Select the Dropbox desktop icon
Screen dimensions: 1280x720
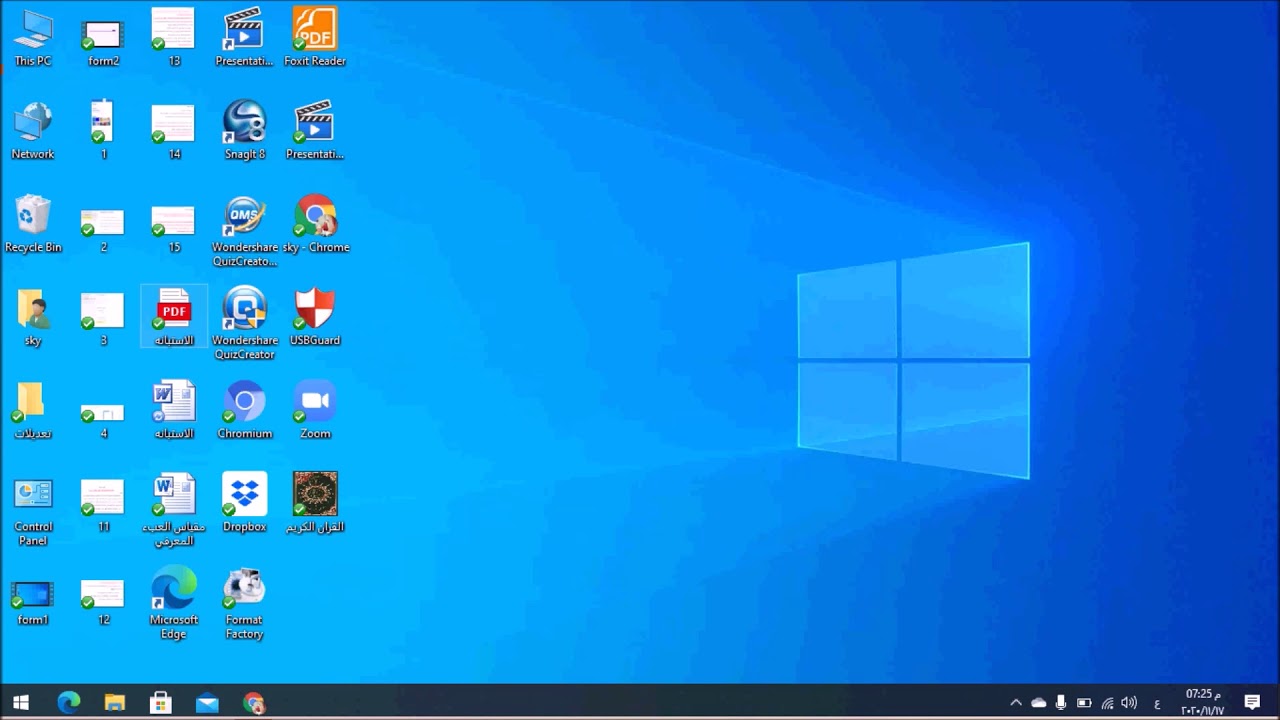pos(244,503)
